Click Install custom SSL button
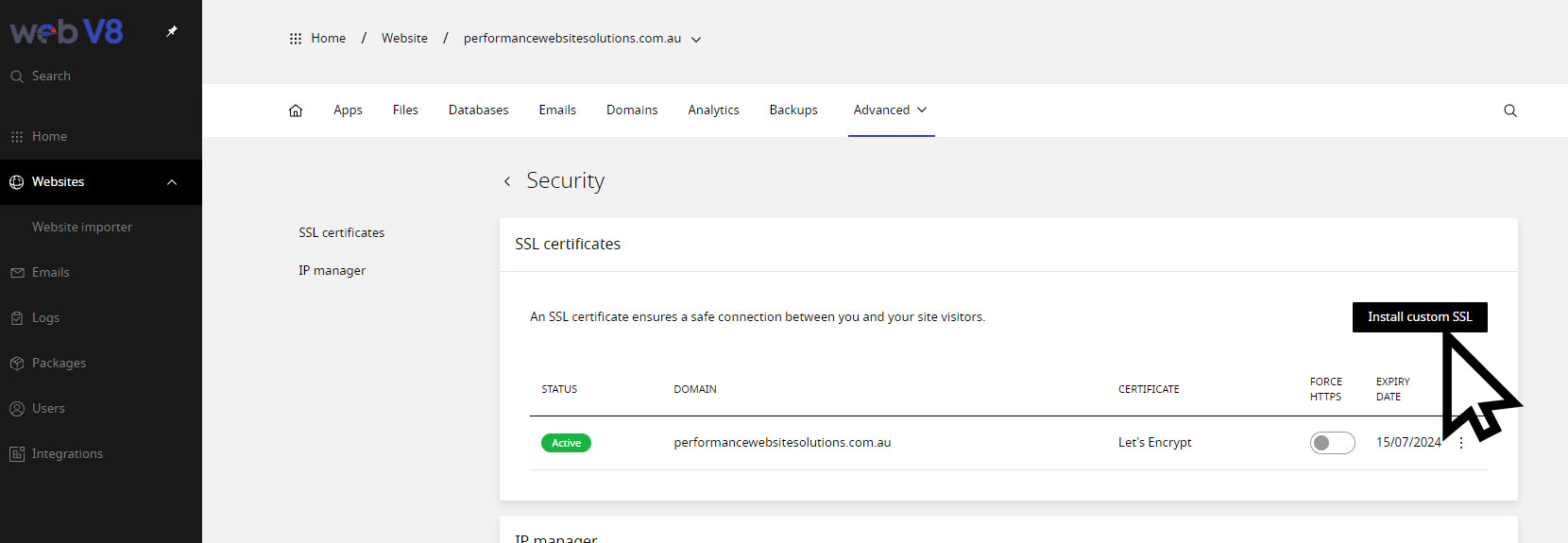1568x543 pixels. click(x=1420, y=317)
